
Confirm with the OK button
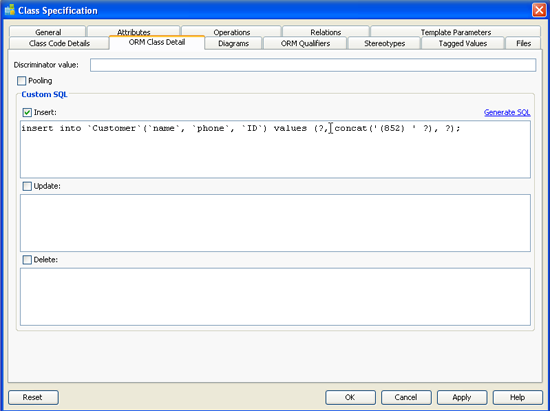pos(350,397)
